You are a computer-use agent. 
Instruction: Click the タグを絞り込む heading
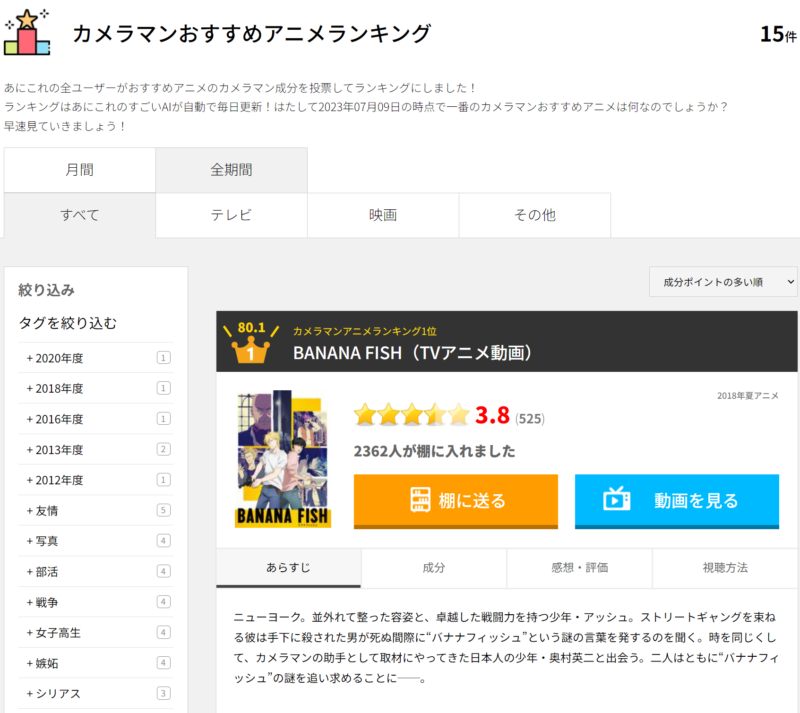(68, 323)
